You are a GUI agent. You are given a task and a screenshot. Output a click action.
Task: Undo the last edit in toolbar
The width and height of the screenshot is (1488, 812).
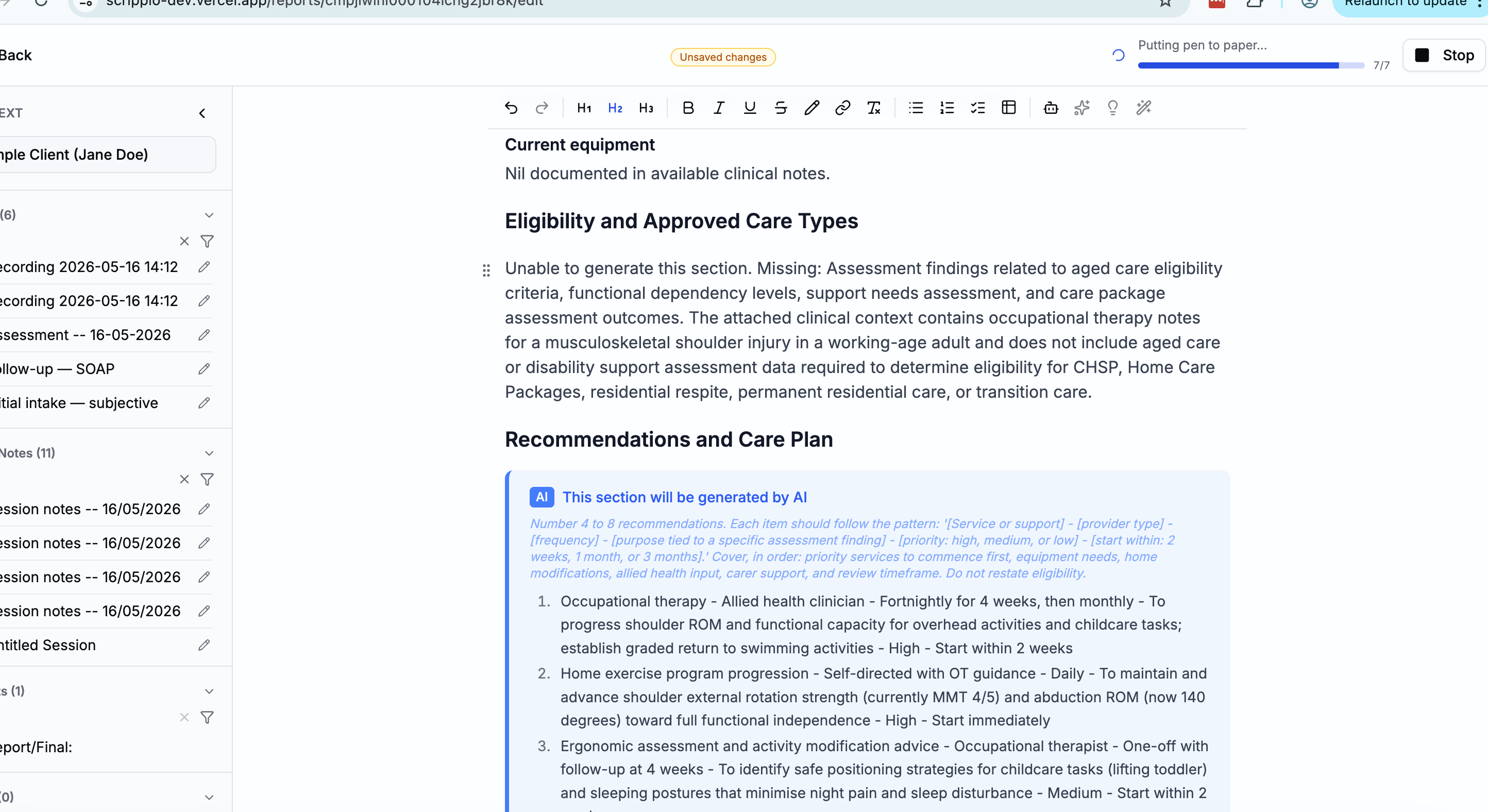point(511,108)
